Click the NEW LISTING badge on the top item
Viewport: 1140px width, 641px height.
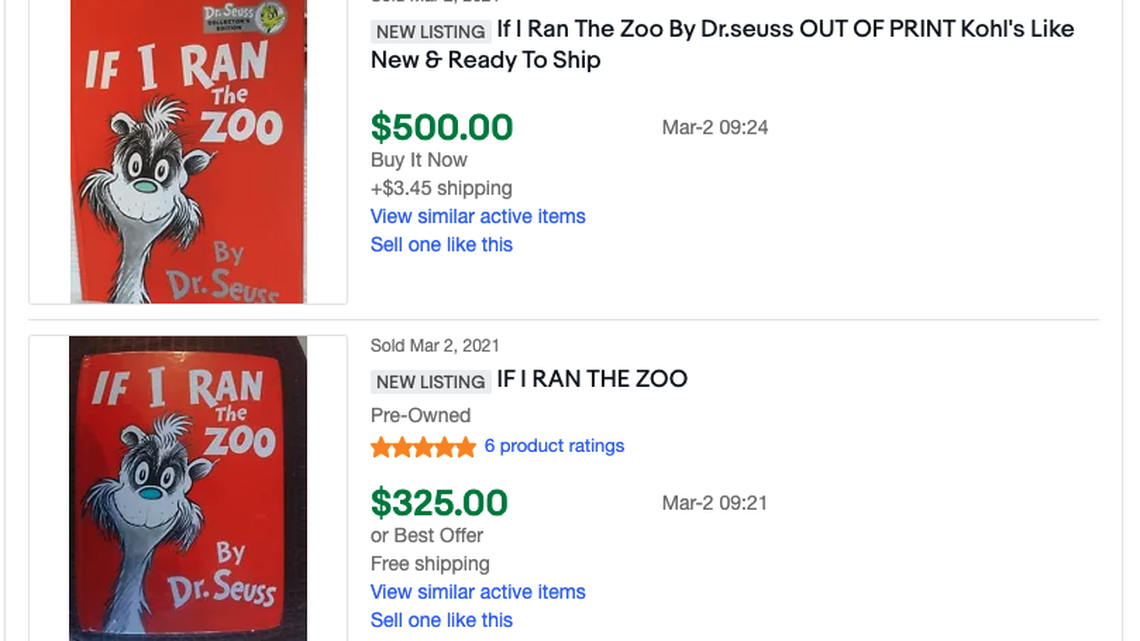[x=430, y=31]
